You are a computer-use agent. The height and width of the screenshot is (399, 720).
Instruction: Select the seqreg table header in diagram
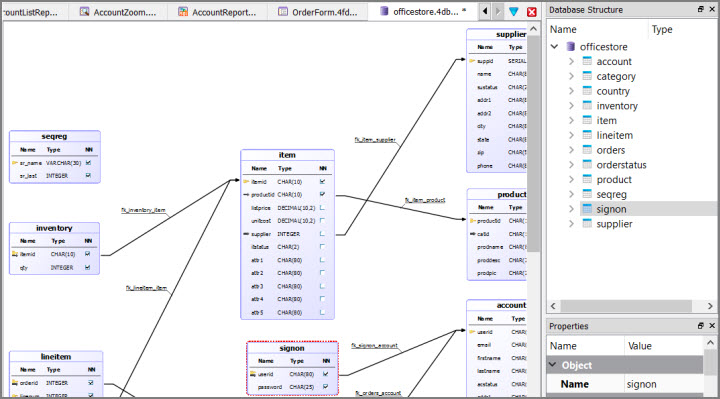(54, 136)
